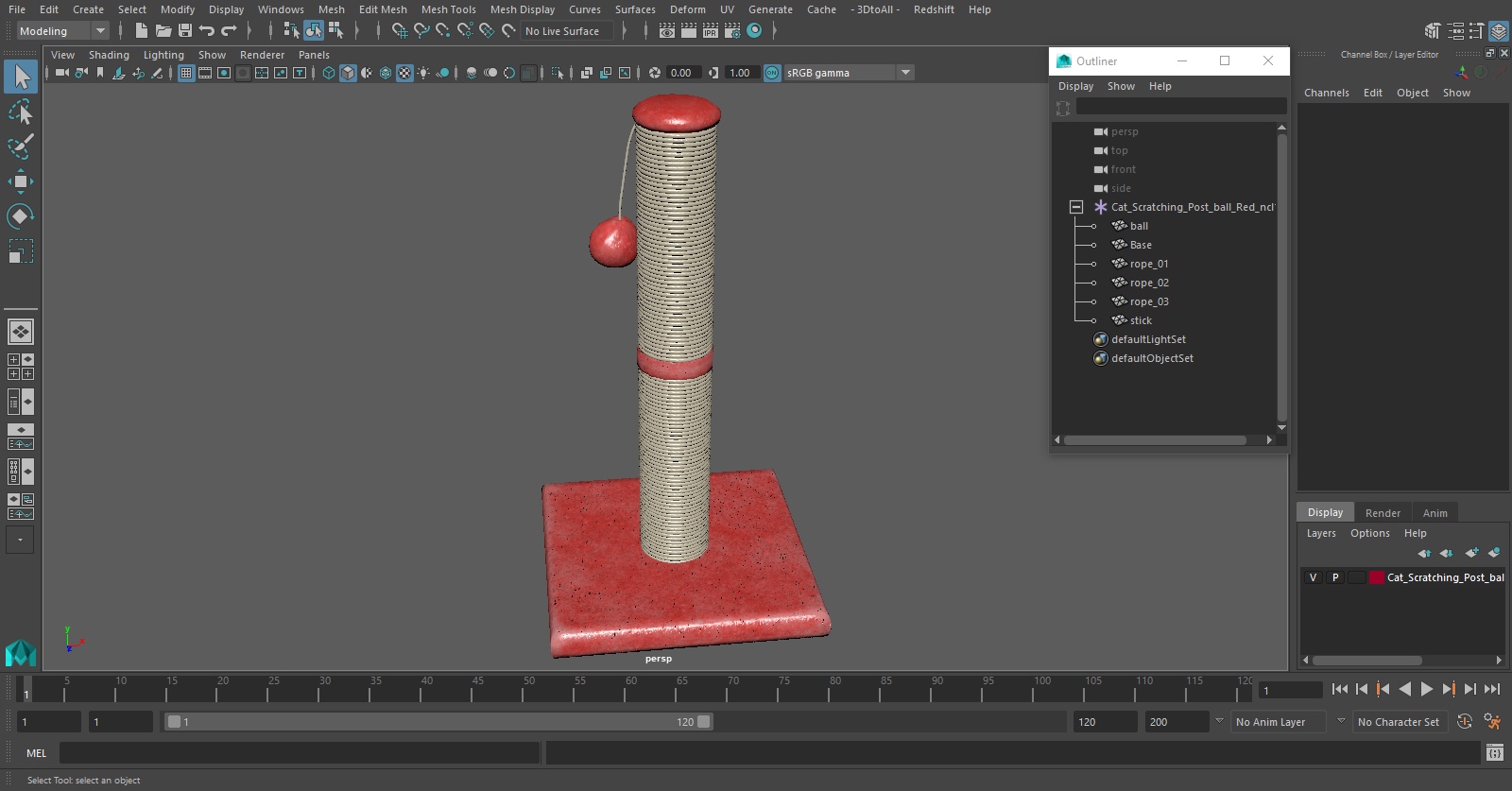Viewport: 1512px width, 791px height.
Task: Enable snap to grids
Action: point(400,31)
